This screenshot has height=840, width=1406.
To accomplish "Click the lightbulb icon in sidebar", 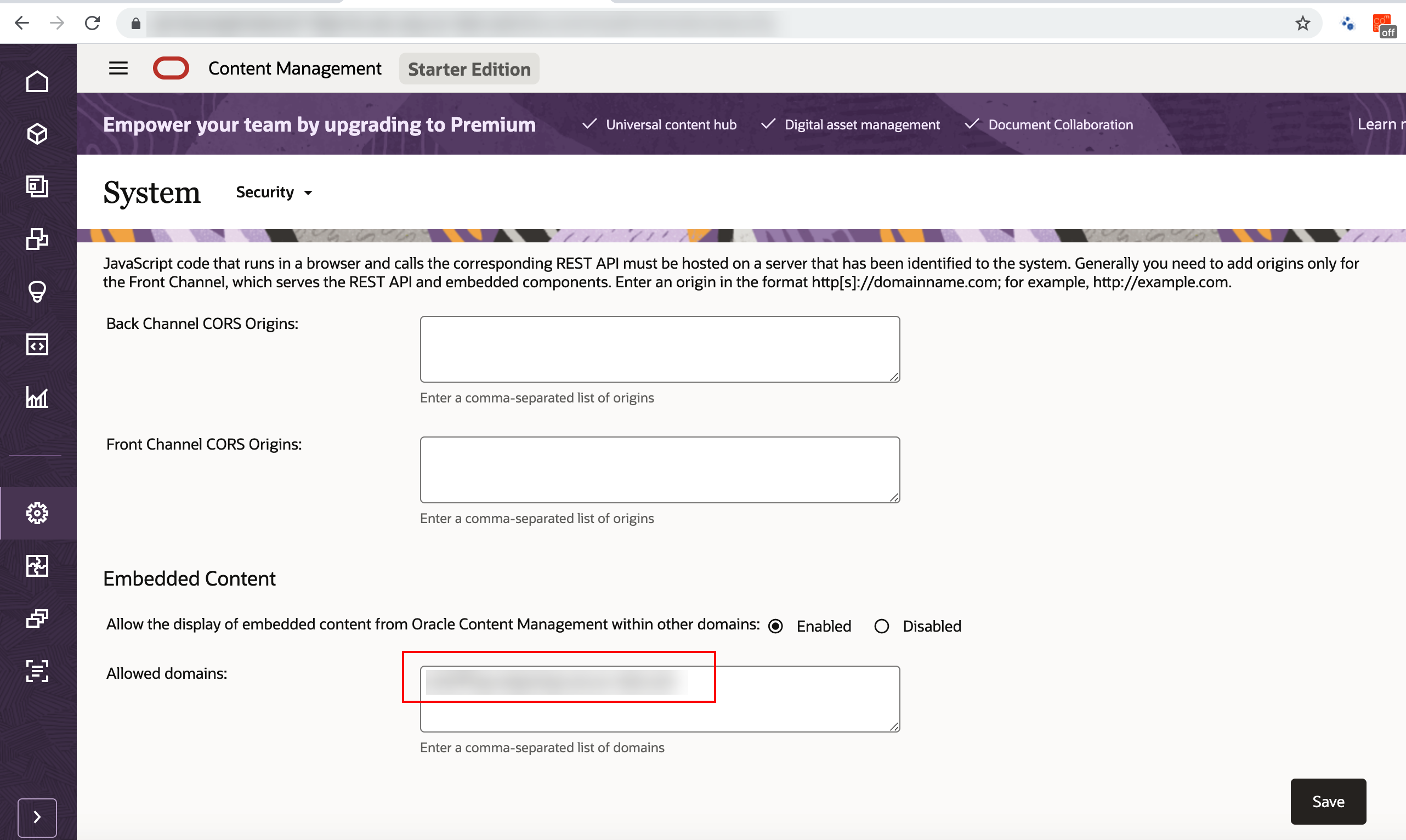I will 37,292.
